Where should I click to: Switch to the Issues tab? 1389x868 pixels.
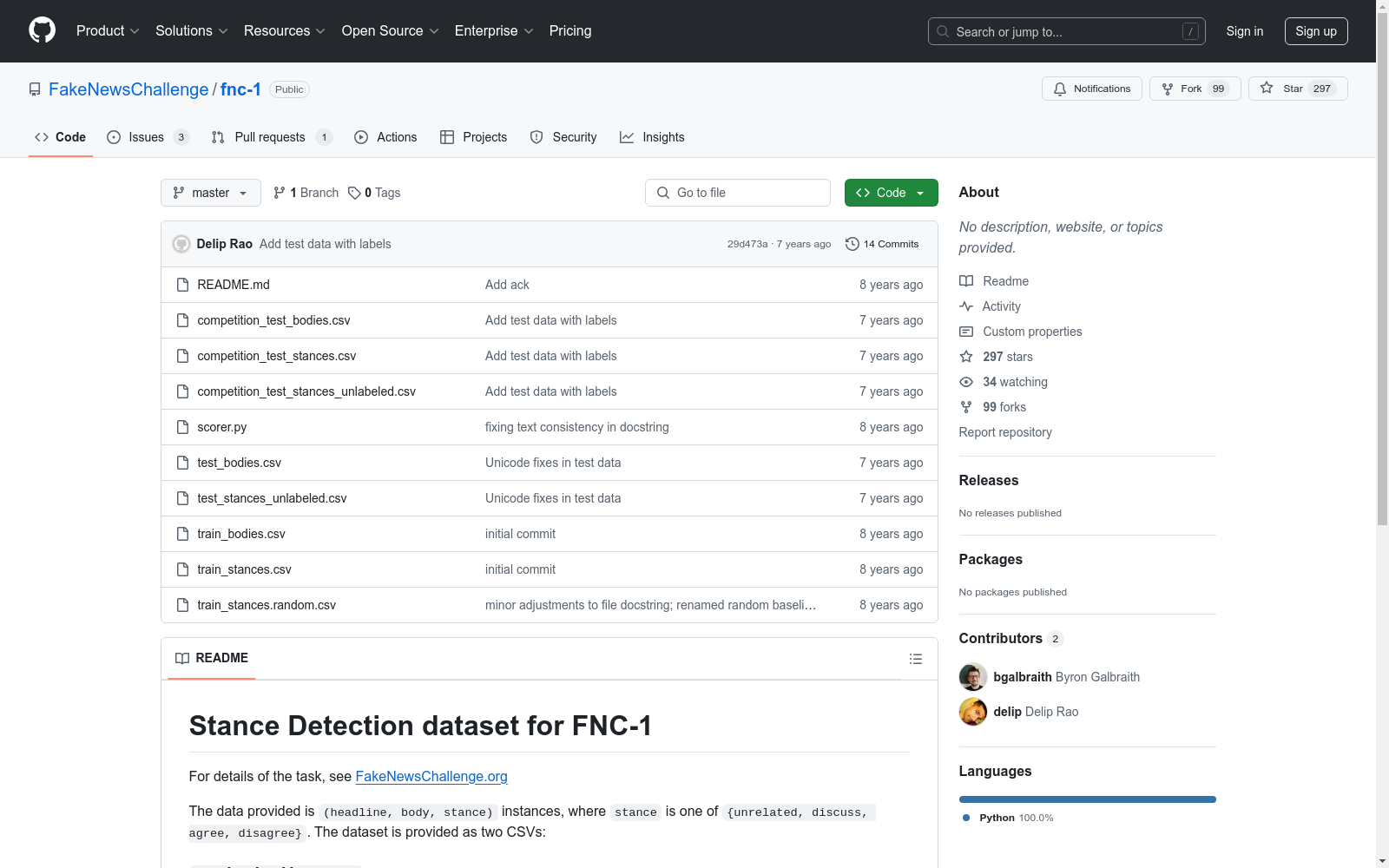point(148,137)
